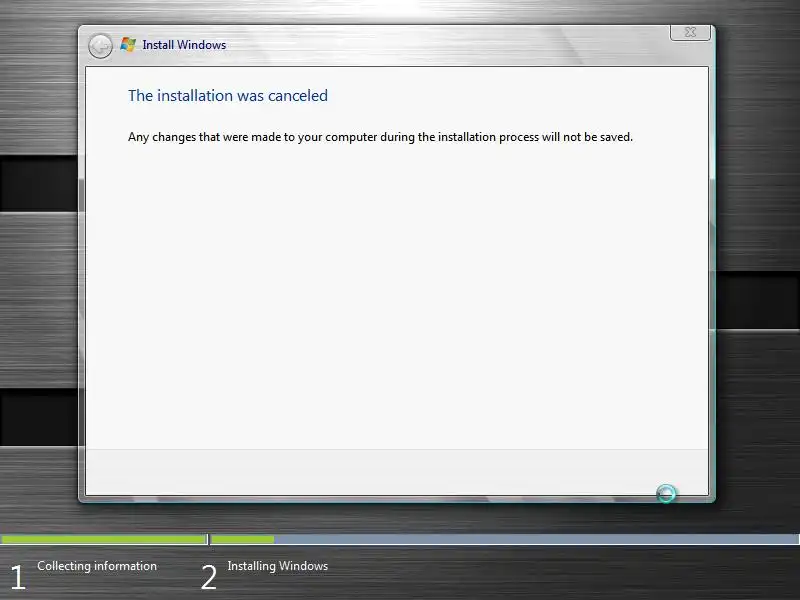Click 'The installation was canceled' heading

[228, 95]
